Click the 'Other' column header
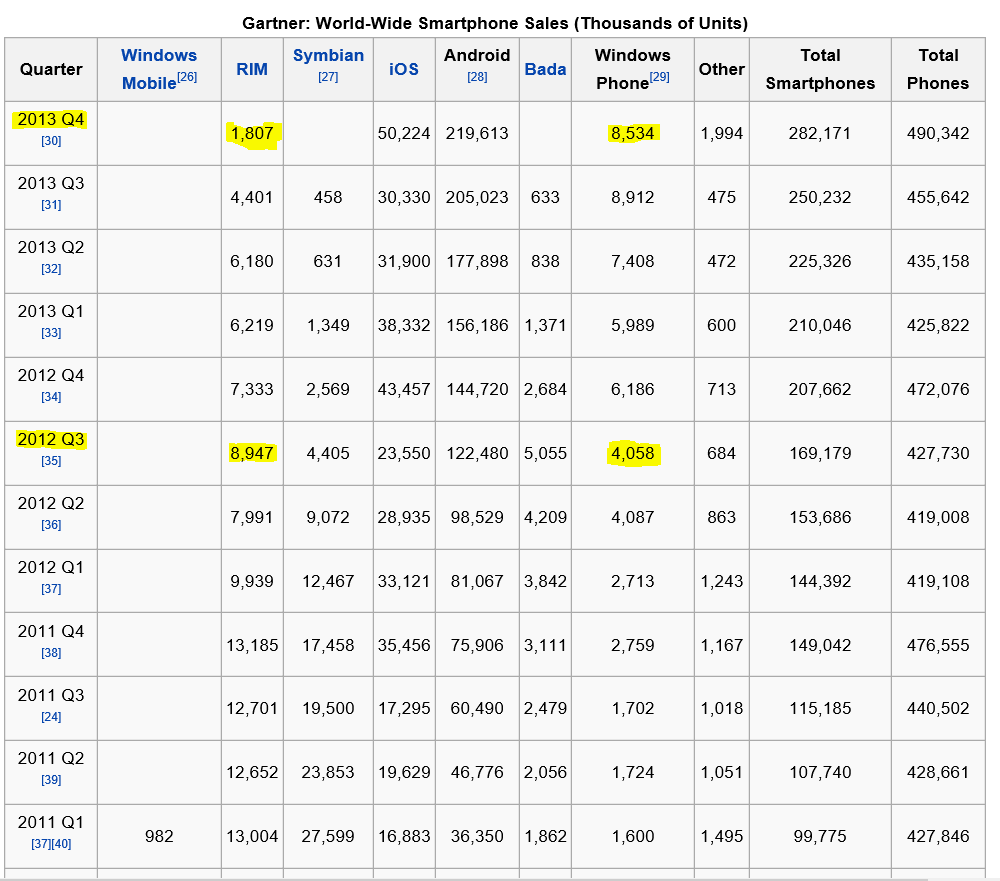The width and height of the screenshot is (1000, 881). 722,70
